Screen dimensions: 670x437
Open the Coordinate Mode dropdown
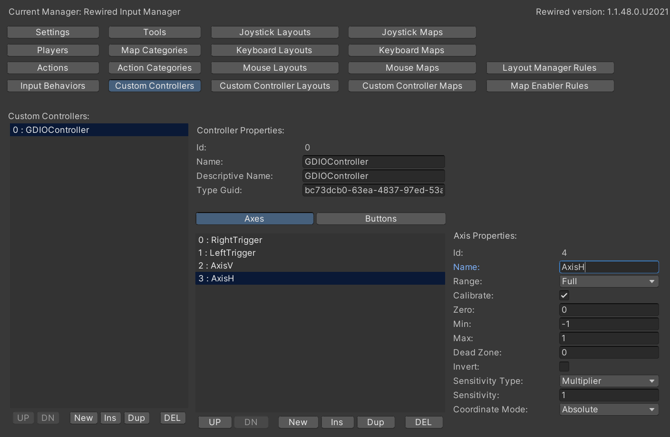[x=609, y=409]
